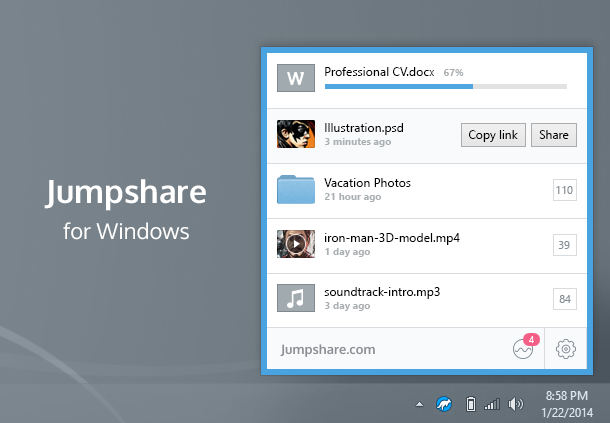
Task: Click the Vacation Photos folder icon
Action: tap(295, 190)
